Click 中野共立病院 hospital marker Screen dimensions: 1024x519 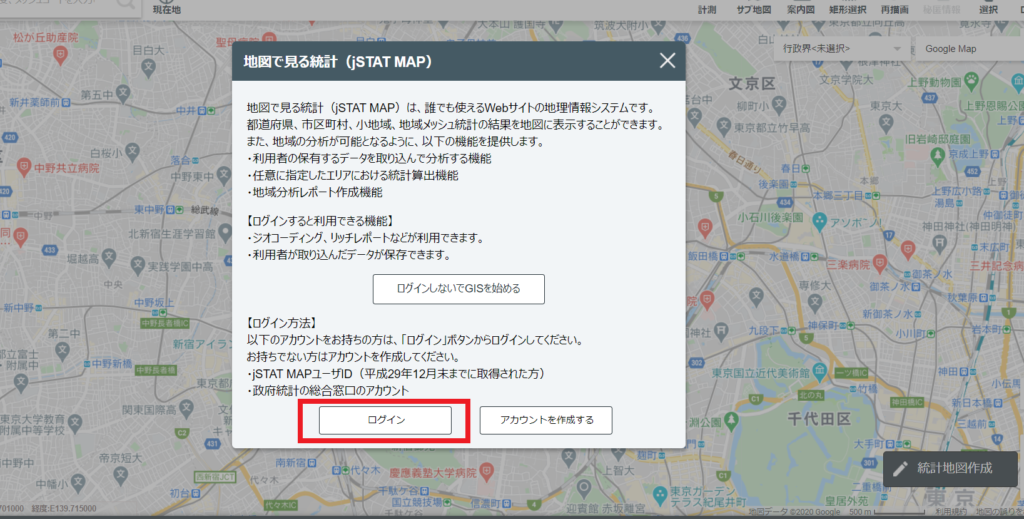point(24,168)
